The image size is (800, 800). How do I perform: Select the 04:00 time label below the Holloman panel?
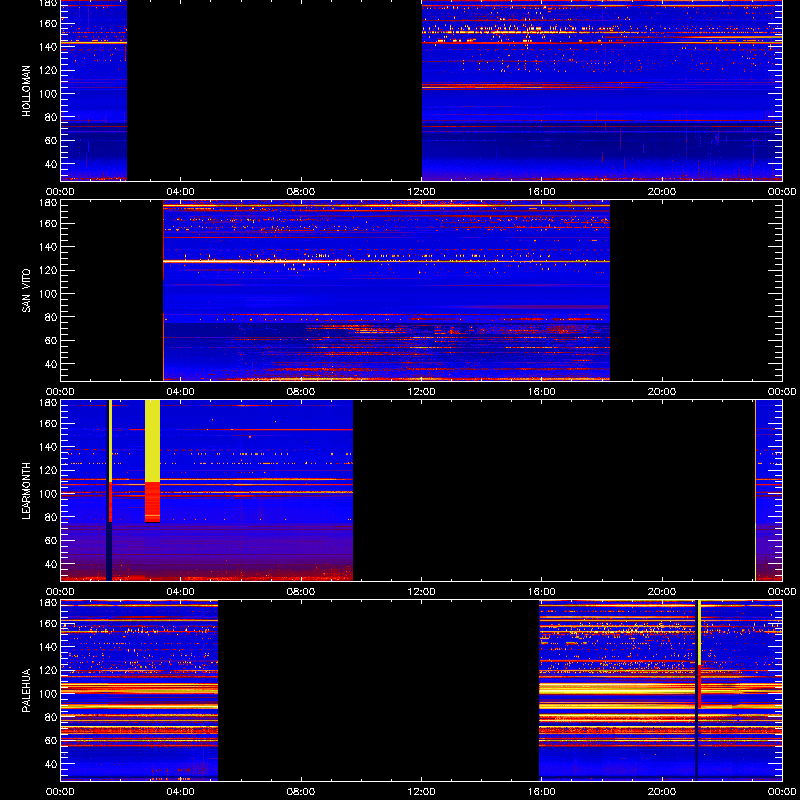tap(181, 192)
